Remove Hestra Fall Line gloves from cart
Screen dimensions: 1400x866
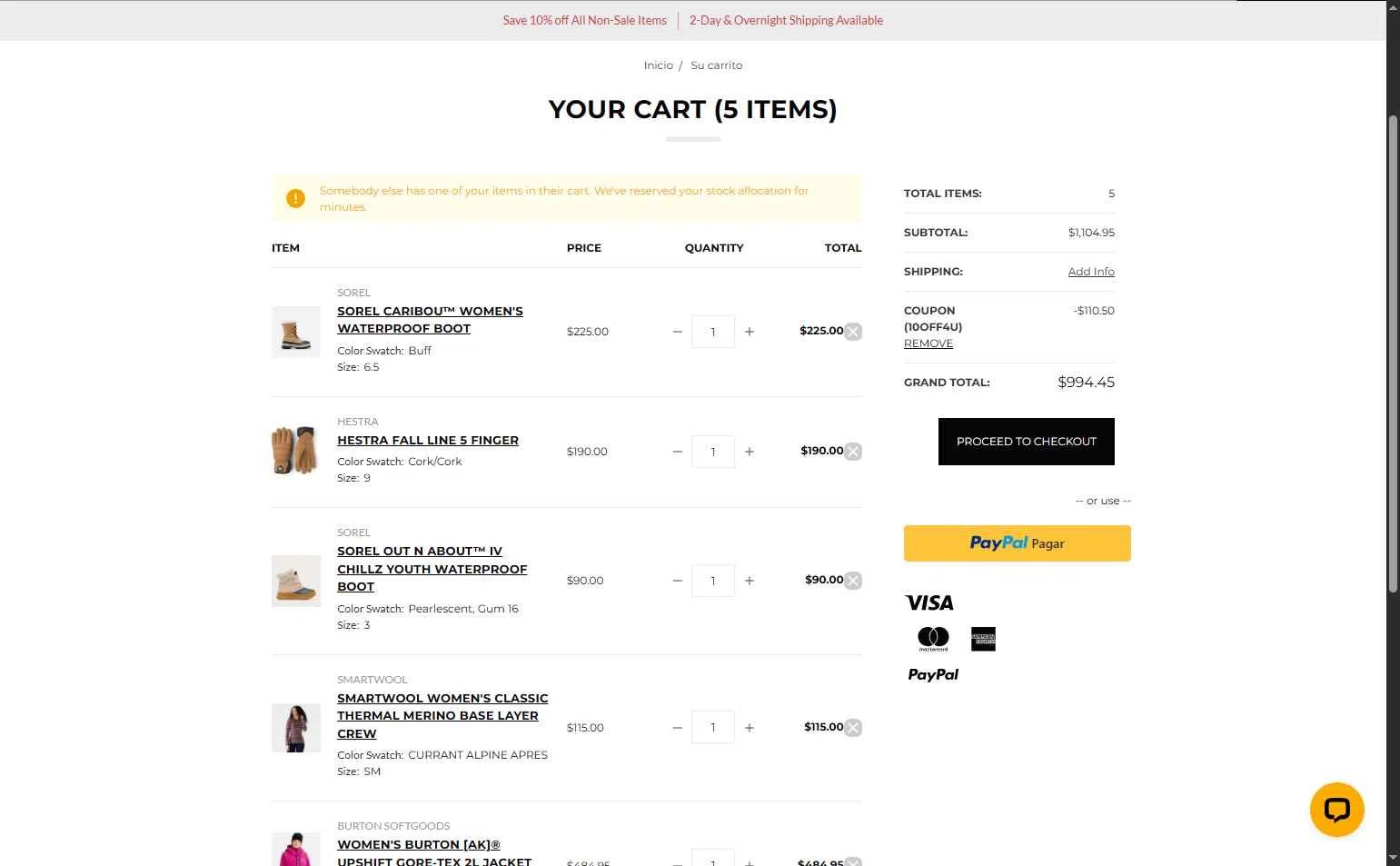pyautogui.click(x=853, y=452)
